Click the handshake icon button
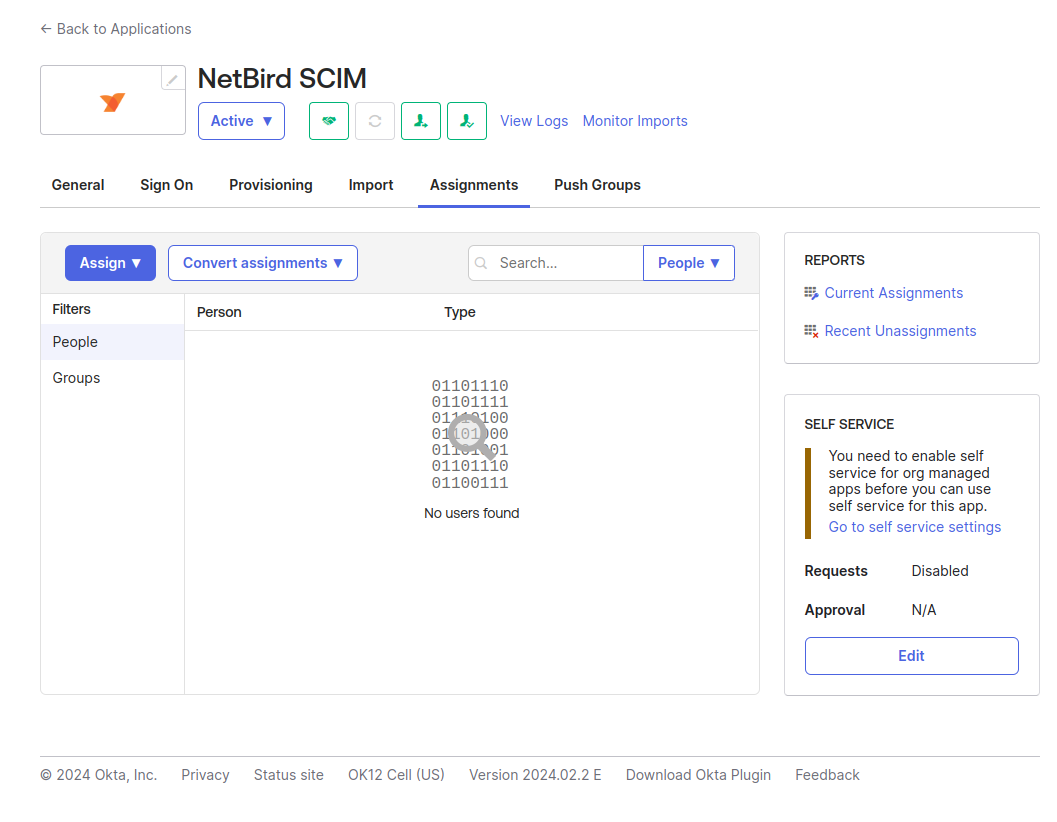The height and width of the screenshot is (822, 1057). (x=329, y=121)
